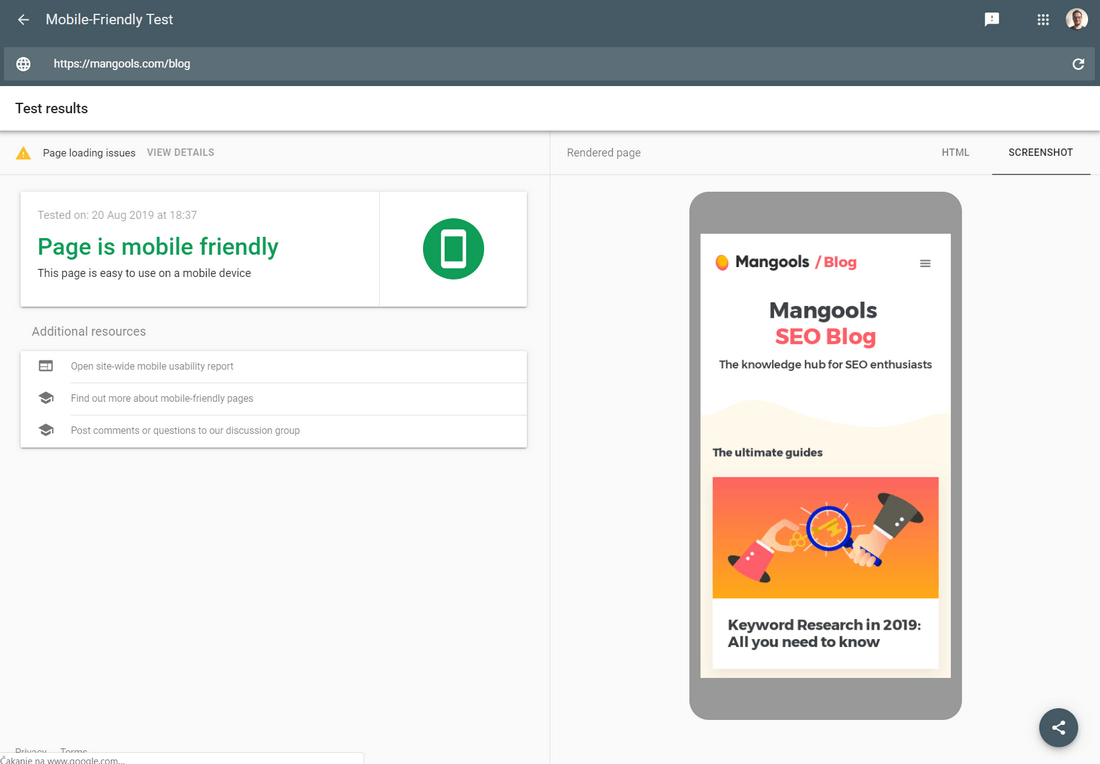The height and width of the screenshot is (764, 1100).
Task: Go back using the left arrow icon
Action: click(23, 20)
